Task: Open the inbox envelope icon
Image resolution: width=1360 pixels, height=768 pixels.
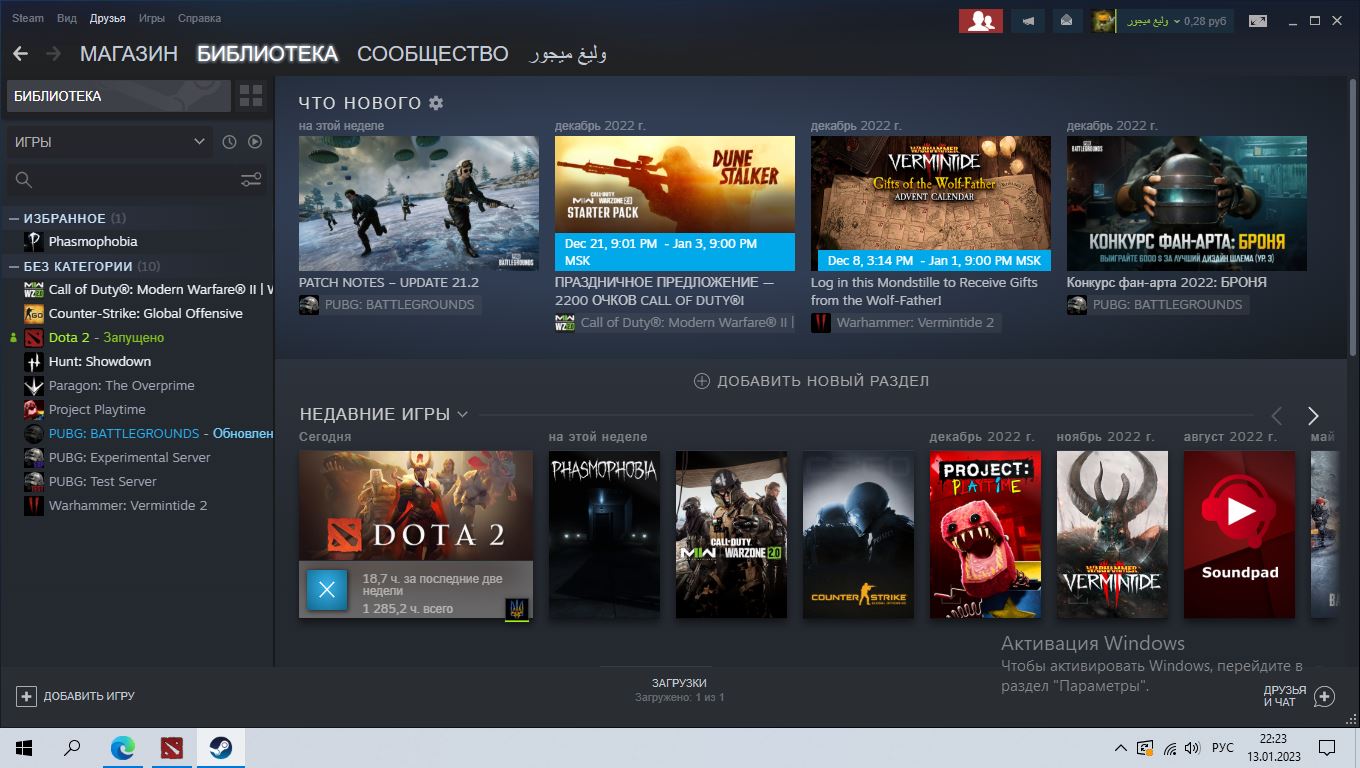Action: click(1068, 20)
